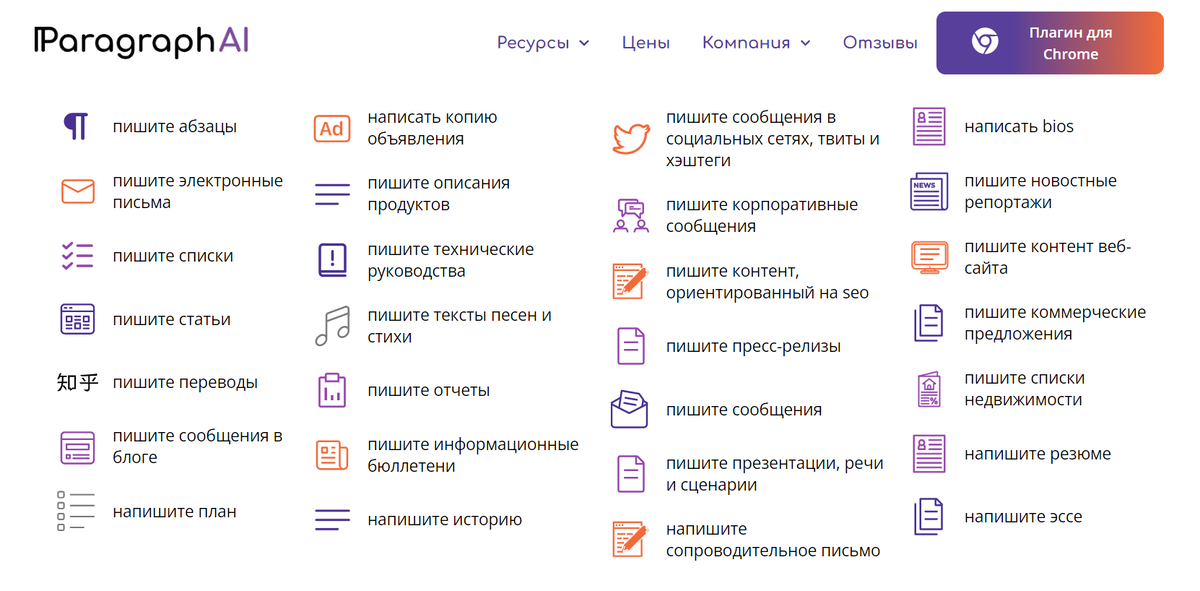The height and width of the screenshot is (591, 1200).
Task: Open пишите тексты песен и стихи
Action: coord(459,326)
